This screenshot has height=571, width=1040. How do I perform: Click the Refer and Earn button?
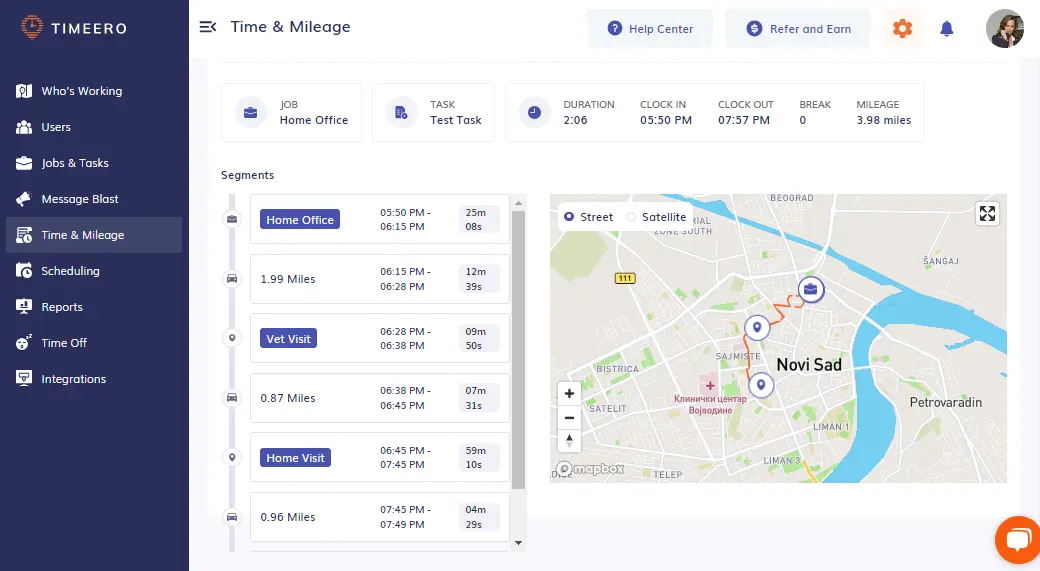click(798, 29)
